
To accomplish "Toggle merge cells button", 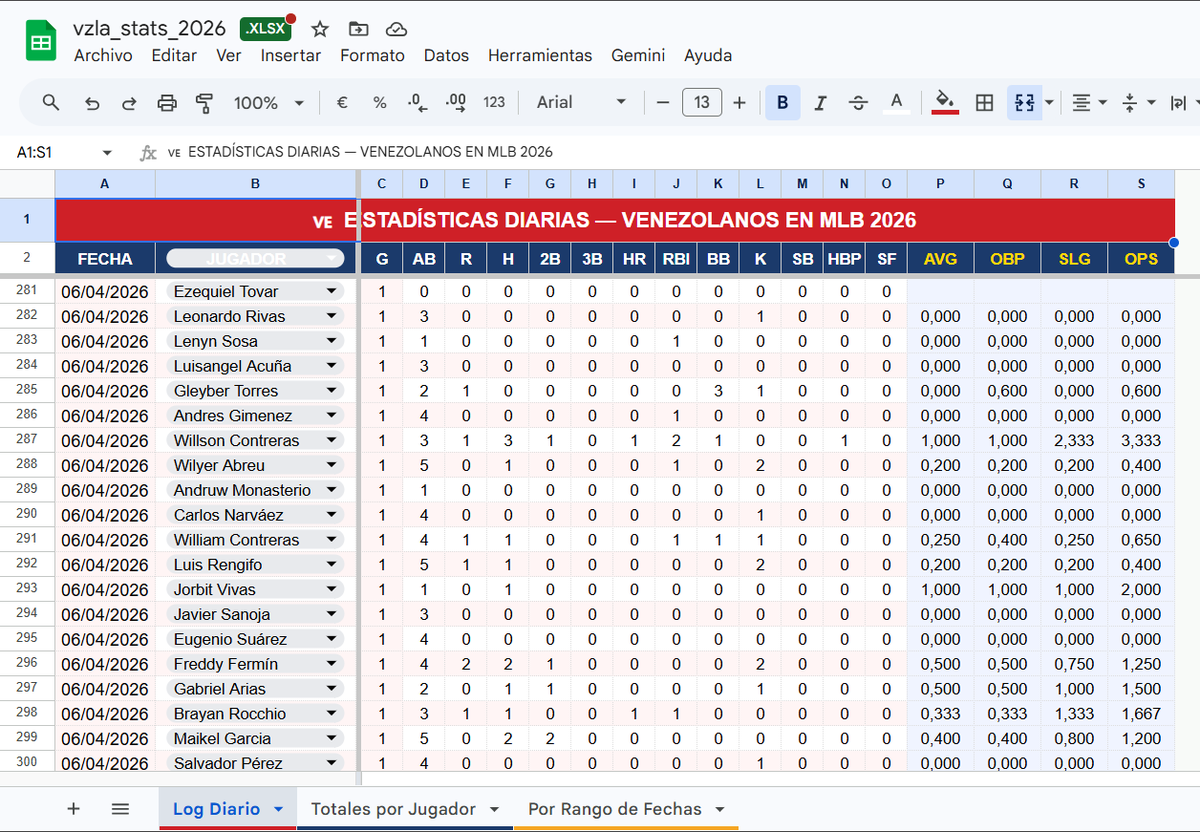I will point(1024,102).
